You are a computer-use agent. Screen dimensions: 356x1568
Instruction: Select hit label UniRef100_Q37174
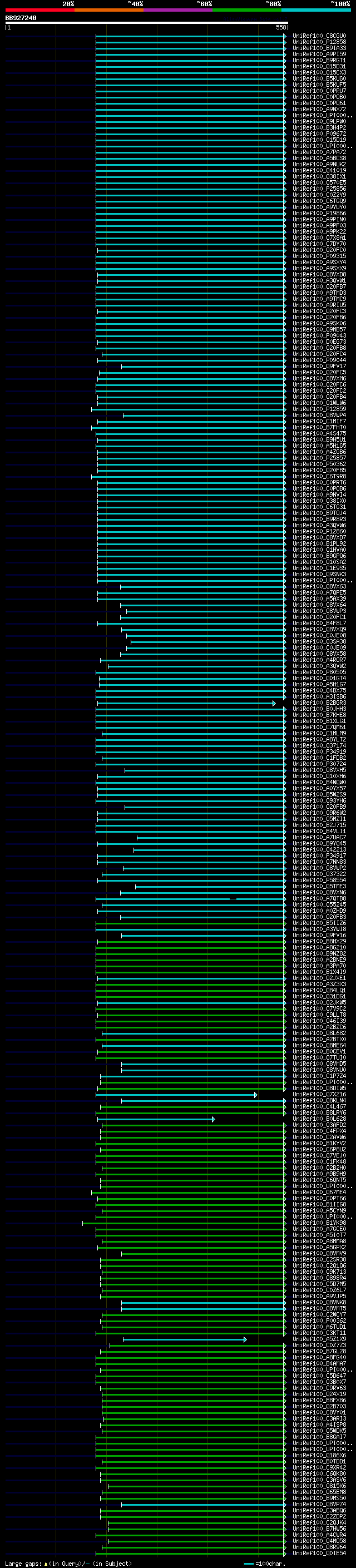point(319,746)
